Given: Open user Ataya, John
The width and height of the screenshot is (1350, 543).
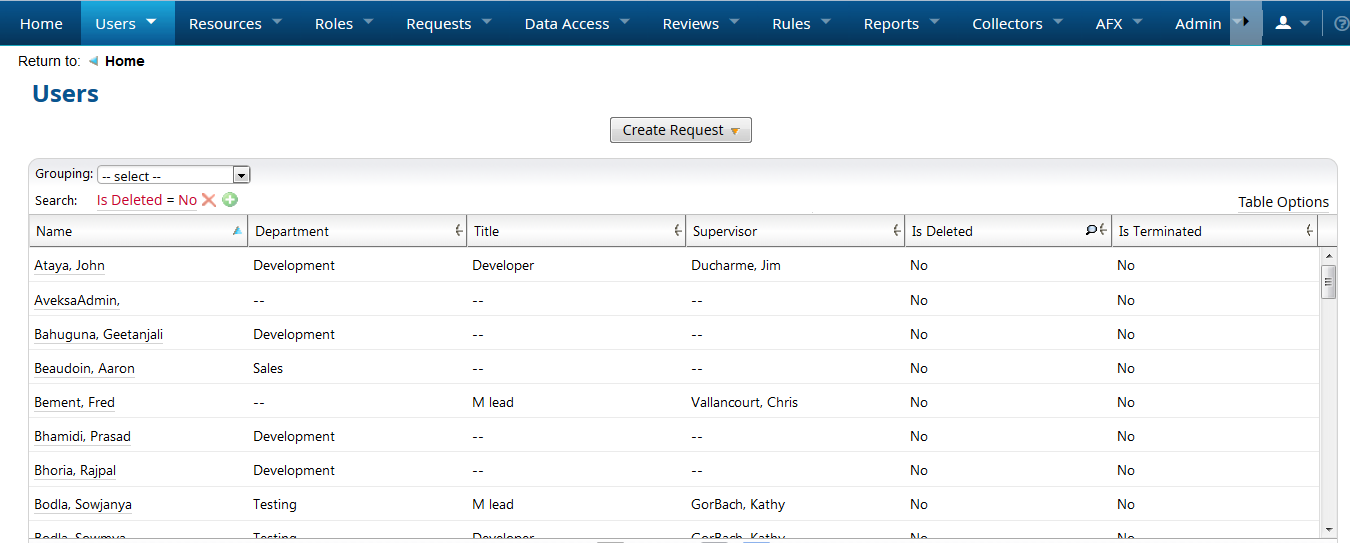Looking at the screenshot, I should pos(69,266).
